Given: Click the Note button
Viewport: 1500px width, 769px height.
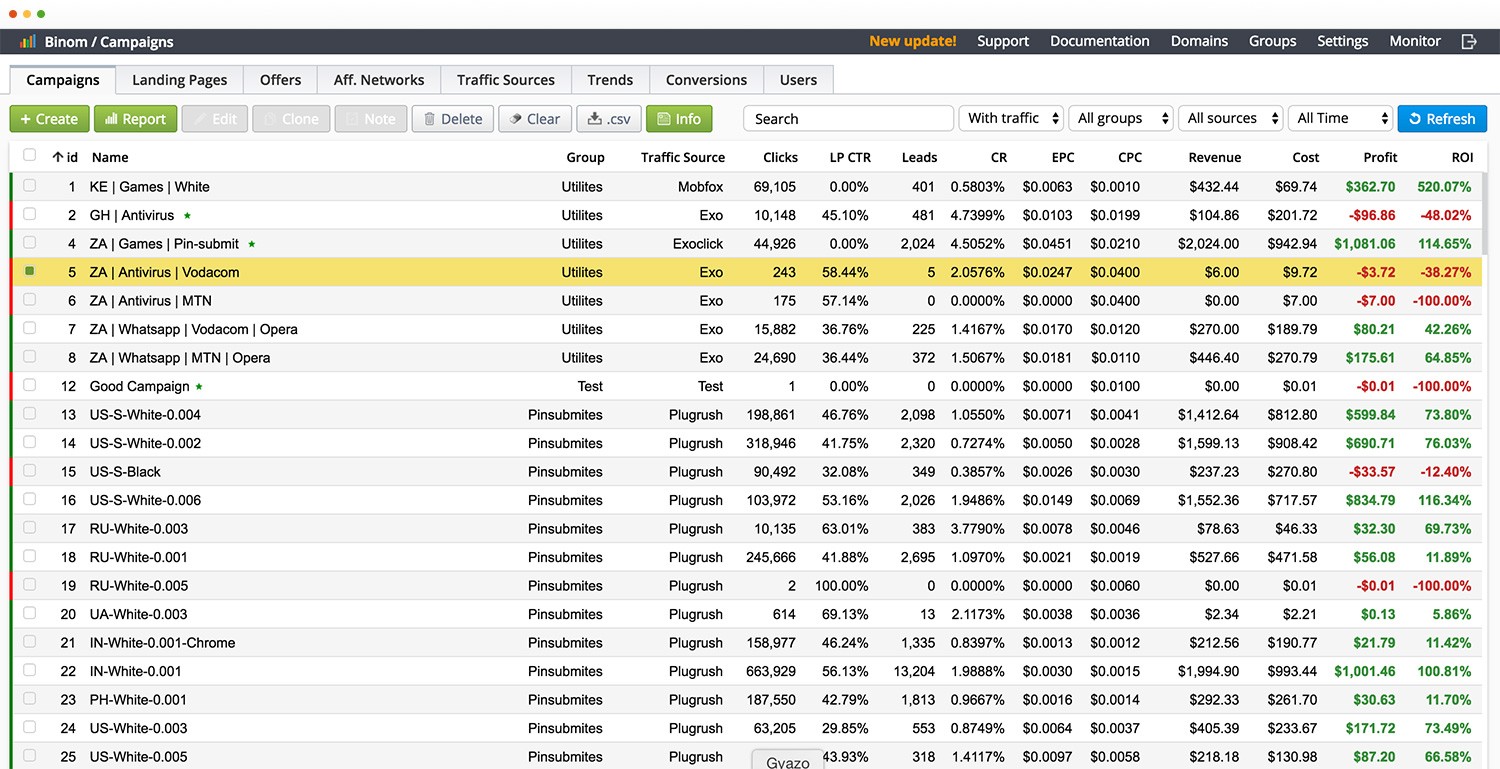Looking at the screenshot, I should pyautogui.click(x=371, y=119).
